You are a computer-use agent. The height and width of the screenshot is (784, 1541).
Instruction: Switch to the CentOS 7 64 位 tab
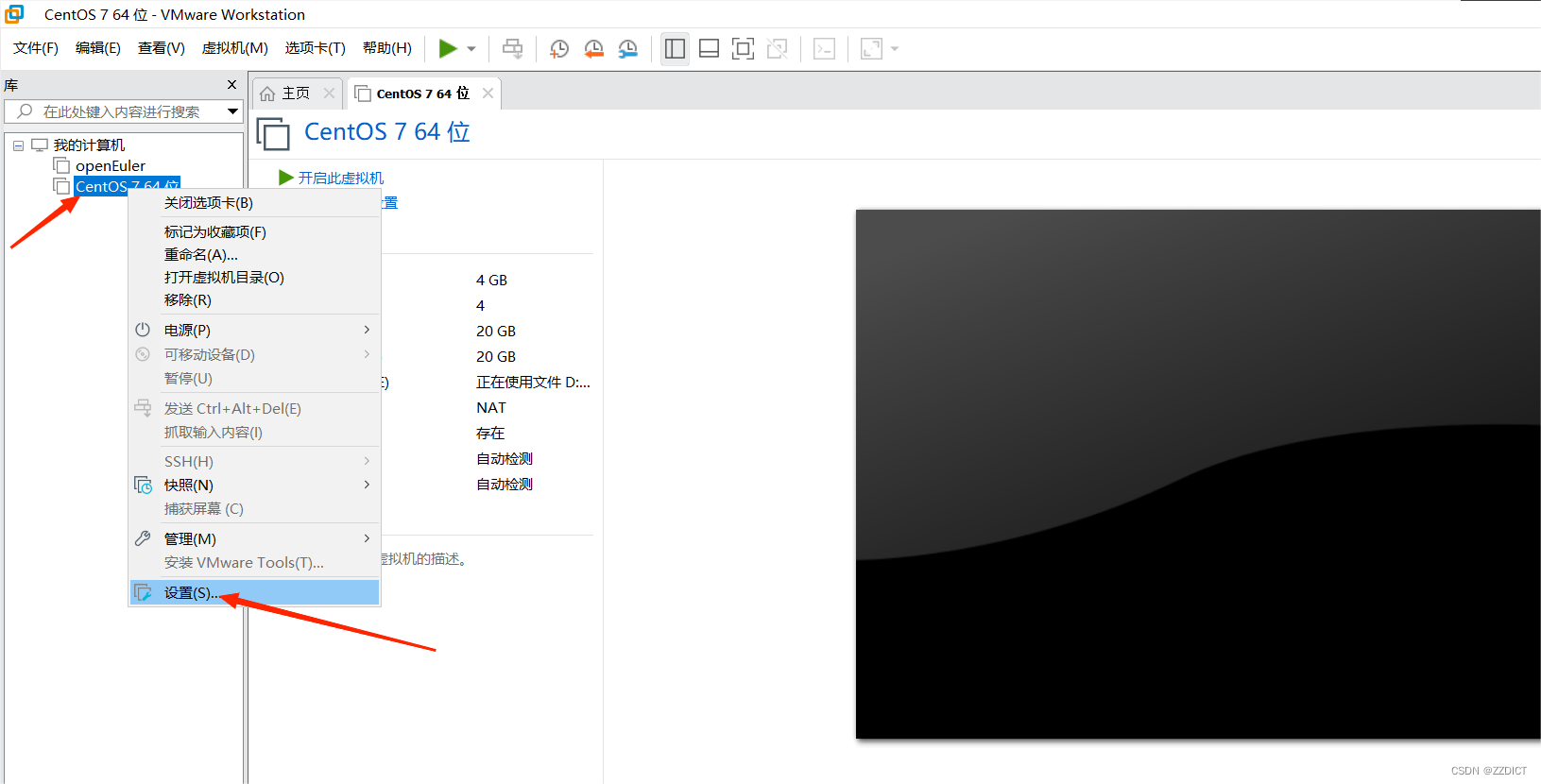coord(422,94)
